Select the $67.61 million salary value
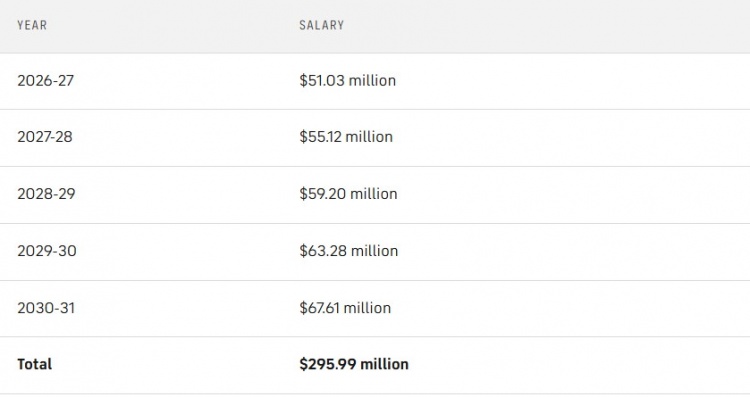The height and width of the screenshot is (397, 750). point(345,308)
